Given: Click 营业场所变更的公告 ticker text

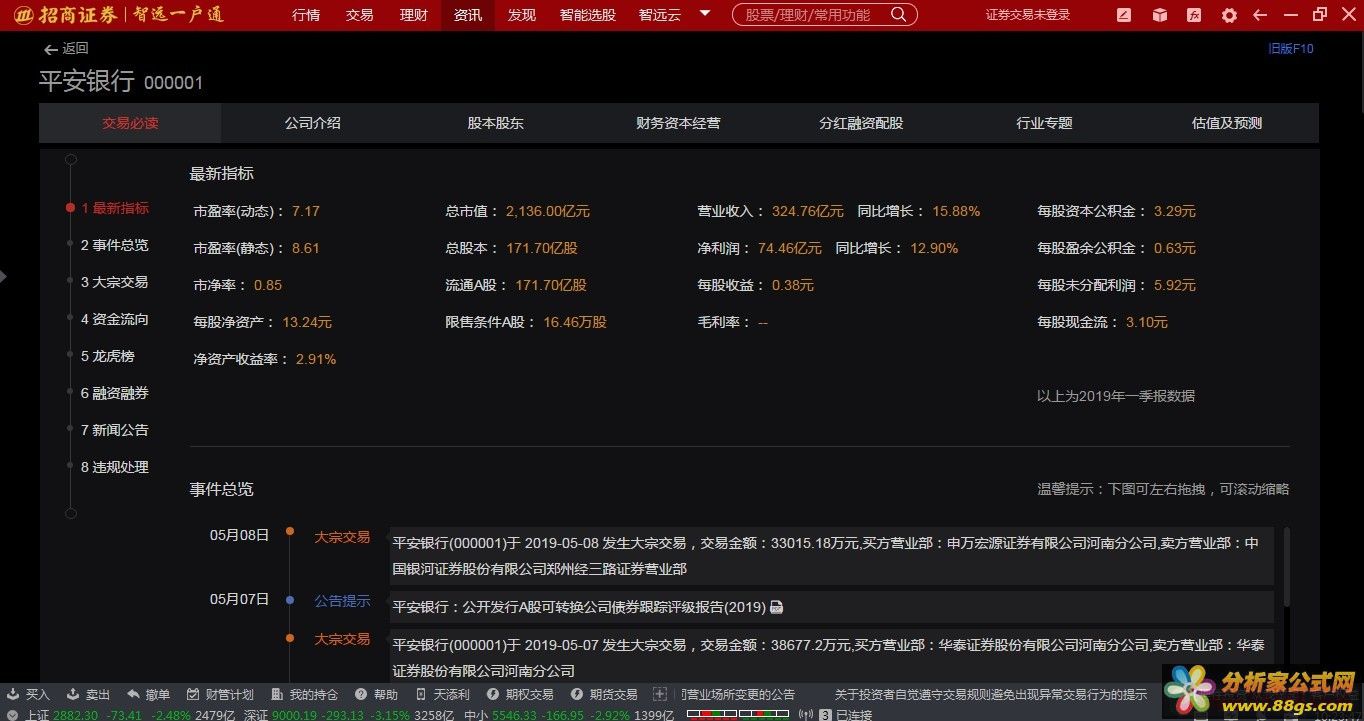Looking at the screenshot, I should pos(739,694).
